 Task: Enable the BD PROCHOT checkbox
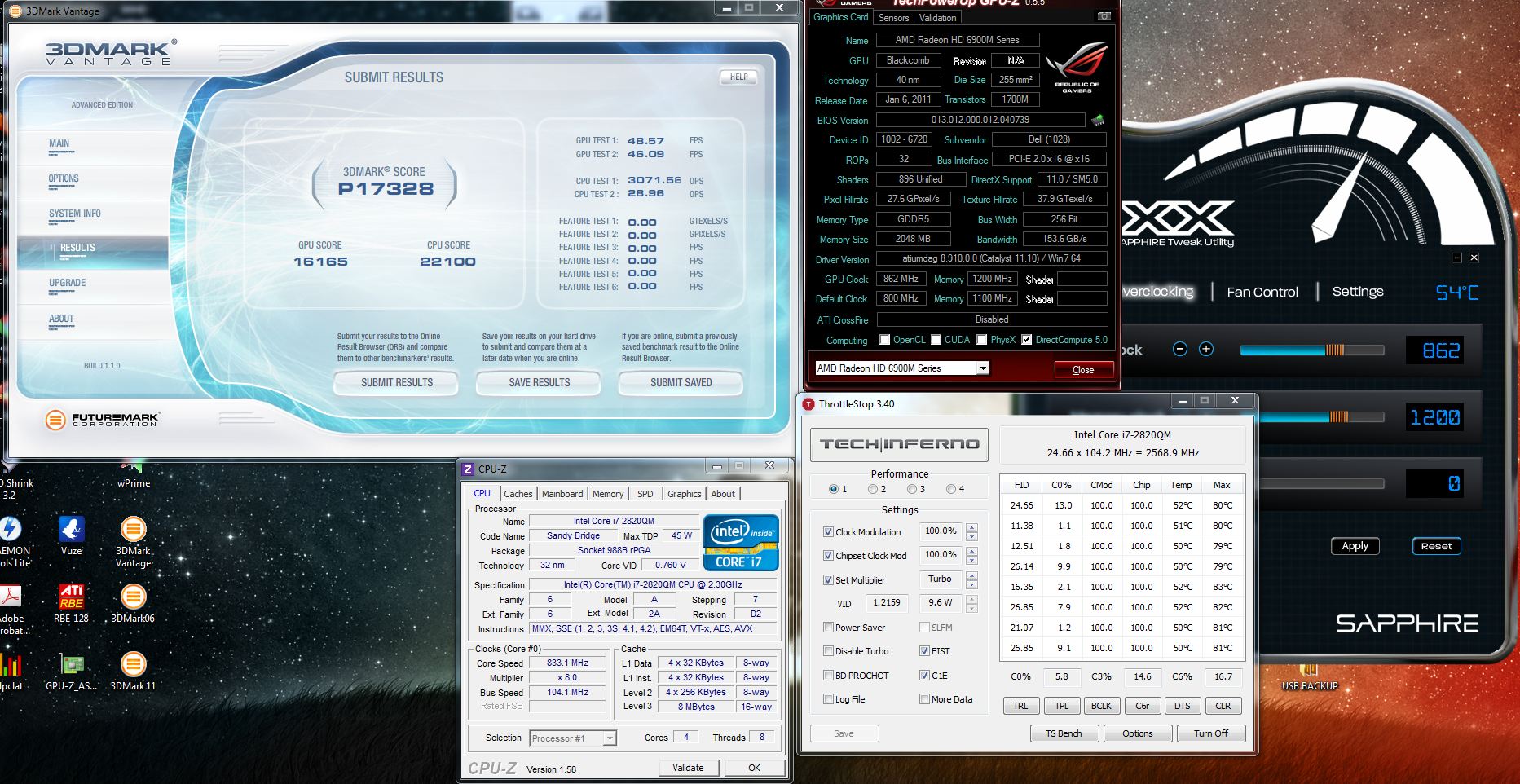coord(828,676)
